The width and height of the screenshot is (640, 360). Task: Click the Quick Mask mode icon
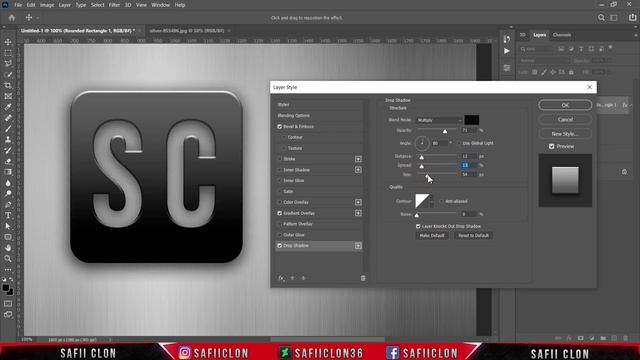click(x=8, y=304)
